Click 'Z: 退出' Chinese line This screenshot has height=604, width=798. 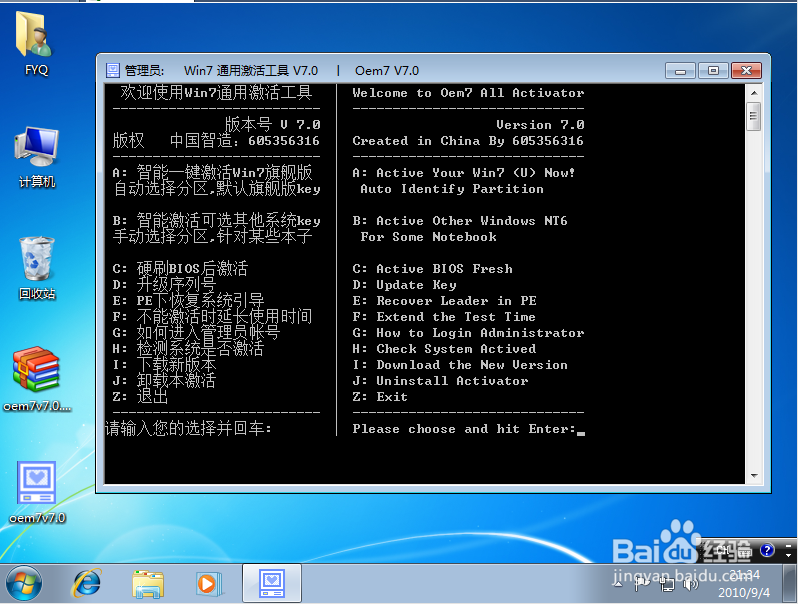coord(140,396)
